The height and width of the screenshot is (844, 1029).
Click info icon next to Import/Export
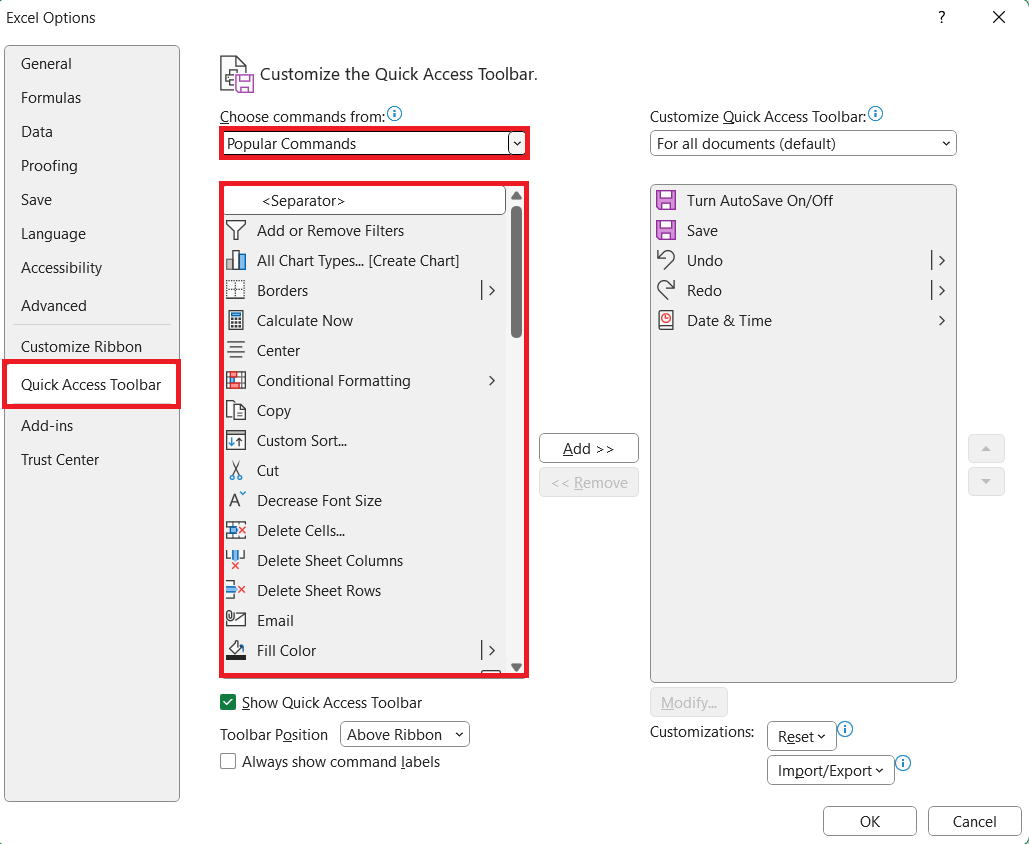(x=903, y=763)
